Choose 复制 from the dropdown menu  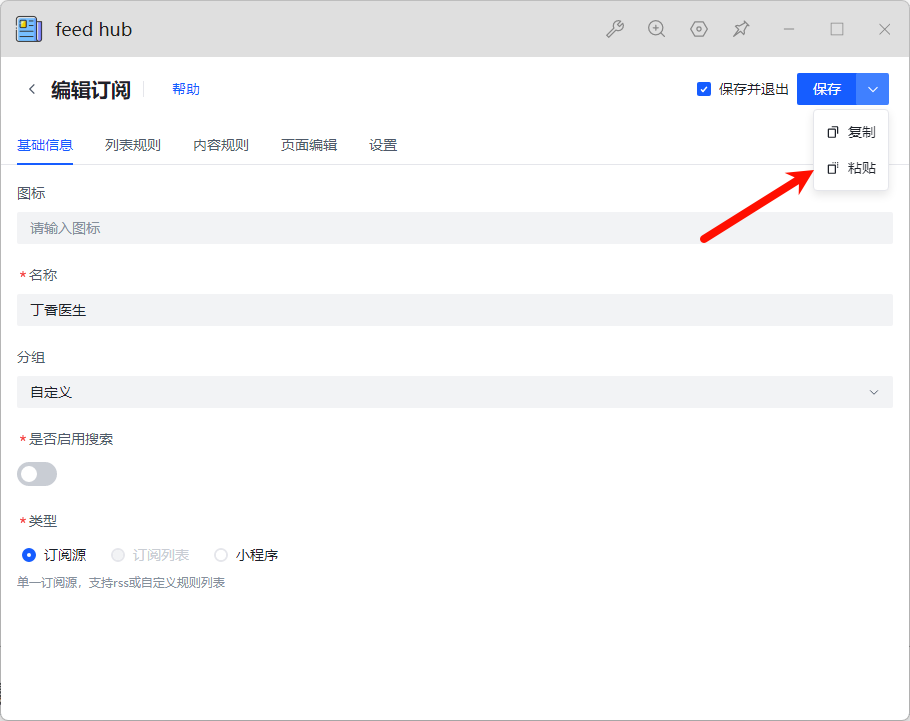851,132
